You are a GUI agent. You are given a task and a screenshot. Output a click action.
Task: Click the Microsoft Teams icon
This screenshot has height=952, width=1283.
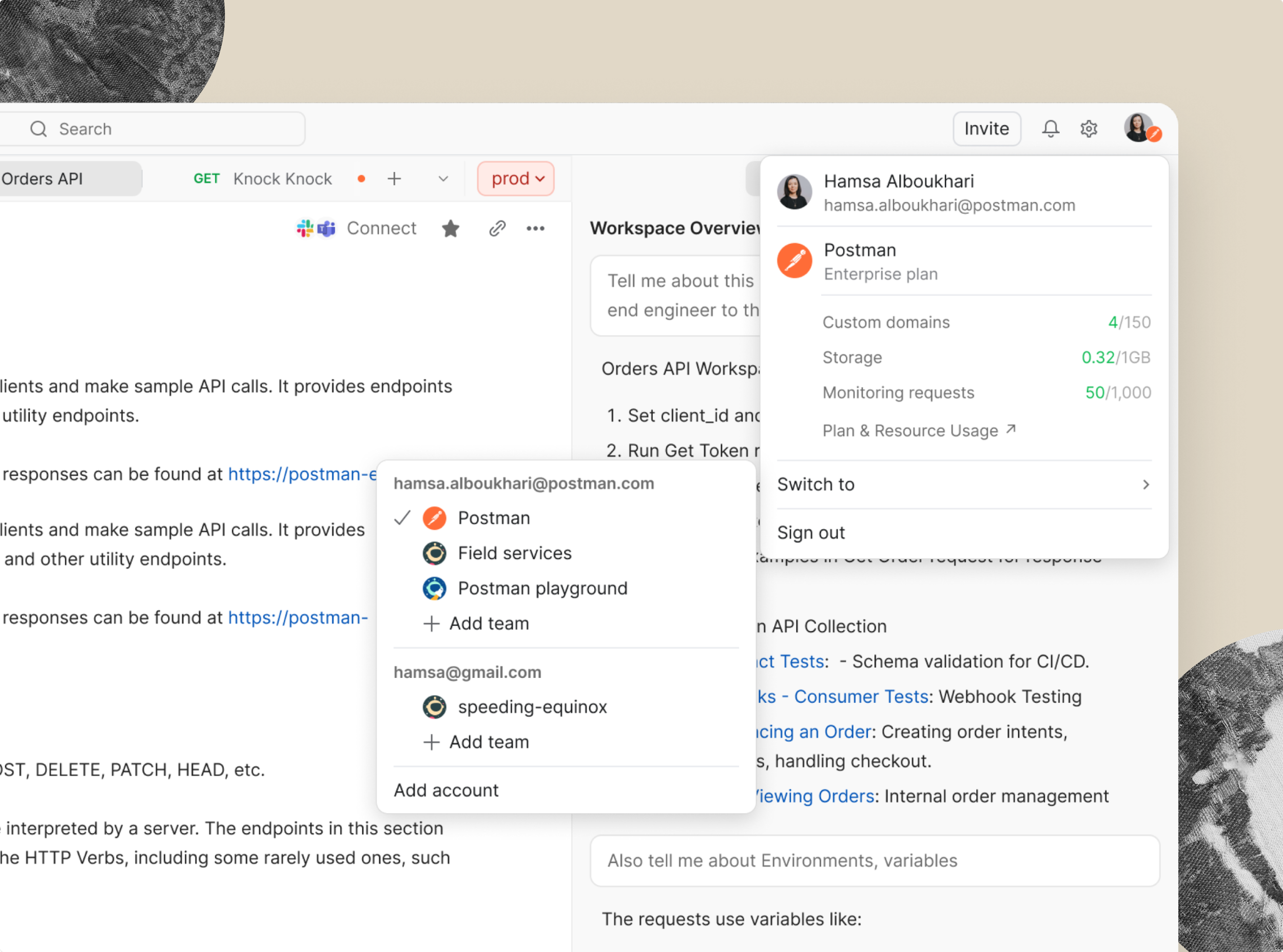tap(327, 229)
